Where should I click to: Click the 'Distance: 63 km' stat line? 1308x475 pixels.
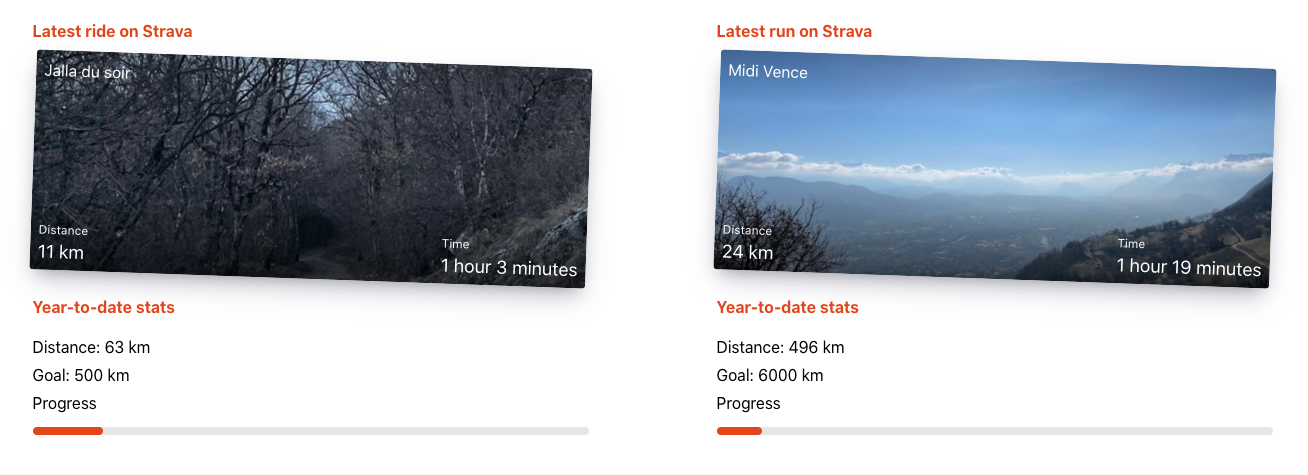91,348
